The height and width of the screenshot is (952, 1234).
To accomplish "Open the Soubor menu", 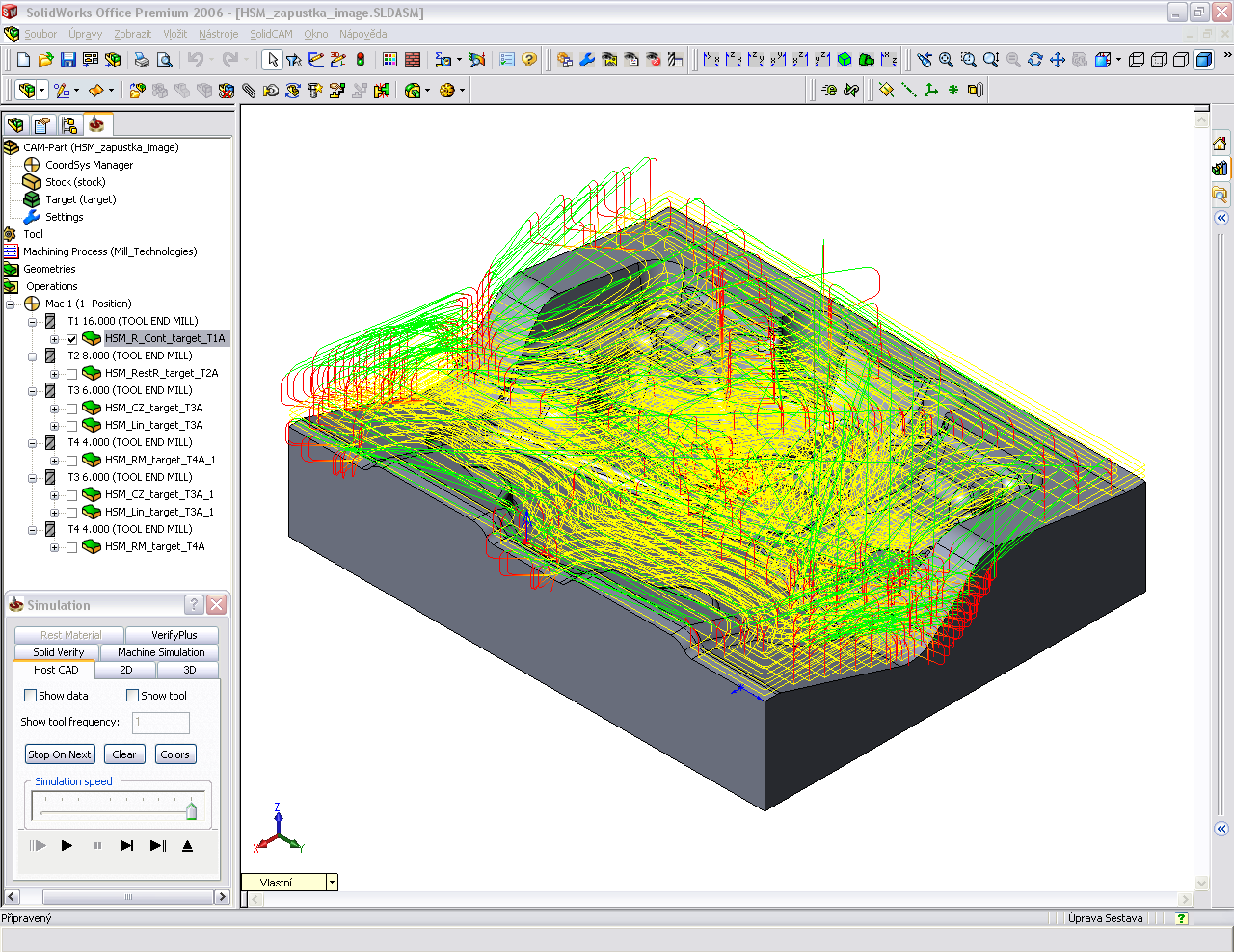I will click(40, 34).
